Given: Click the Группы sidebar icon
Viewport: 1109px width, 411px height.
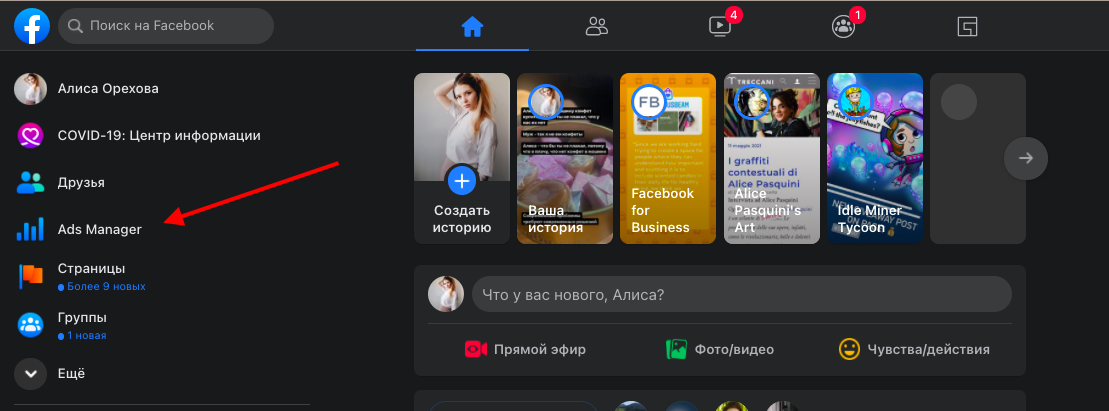Looking at the screenshot, I should pyautogui.click(x=30, y=325).
